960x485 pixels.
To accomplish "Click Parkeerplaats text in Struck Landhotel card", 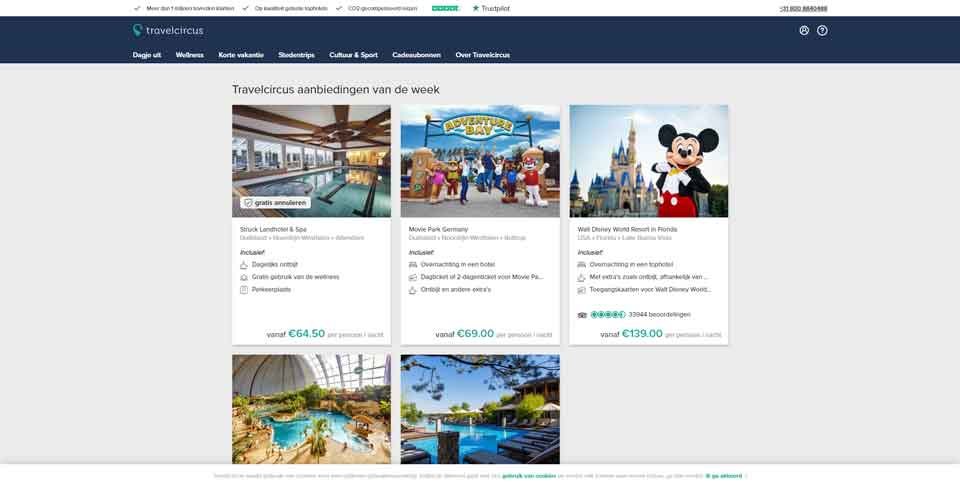I will click(271, 290).
